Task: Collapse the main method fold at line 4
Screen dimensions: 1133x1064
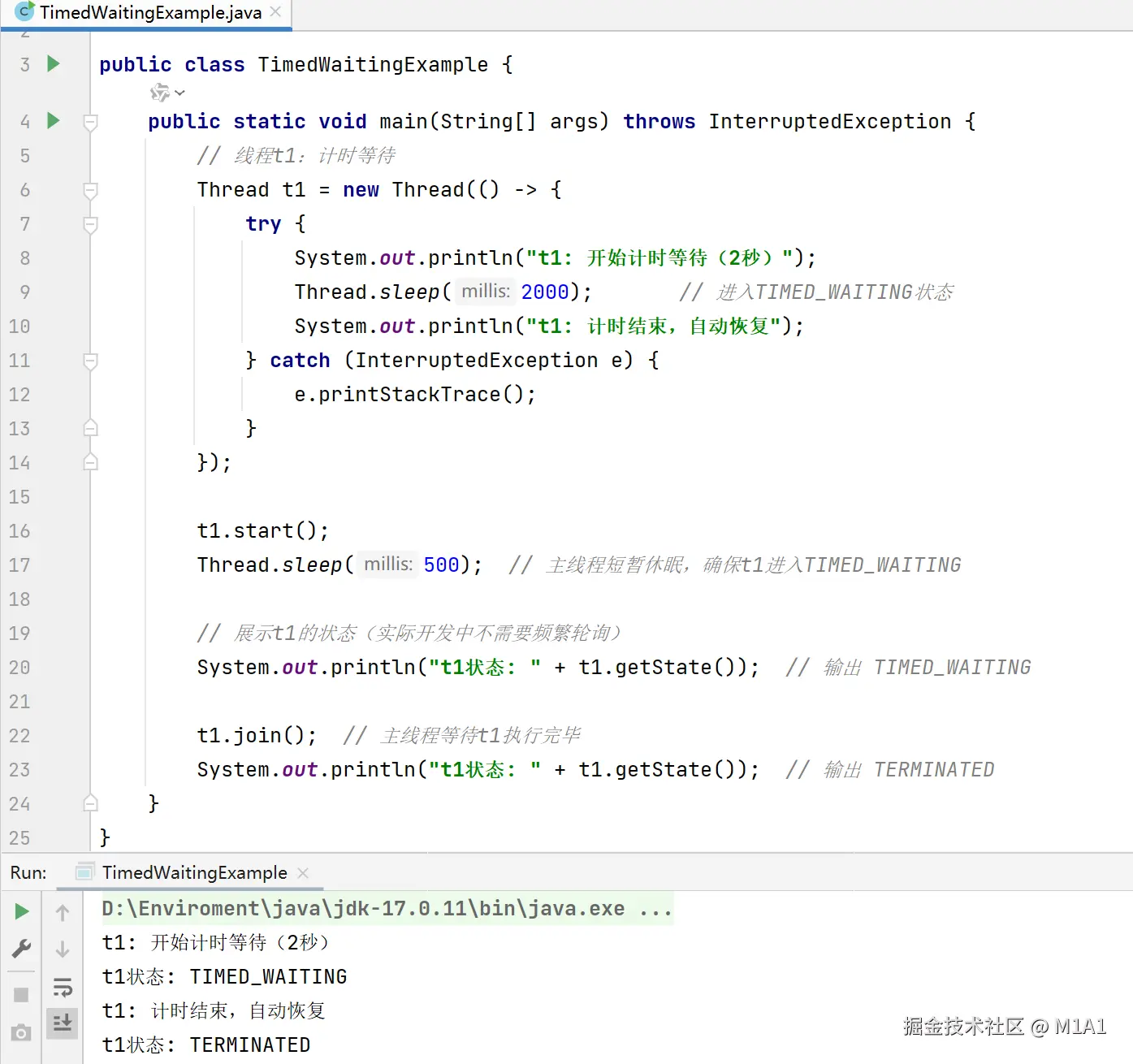Action: (x=91, y=122)
